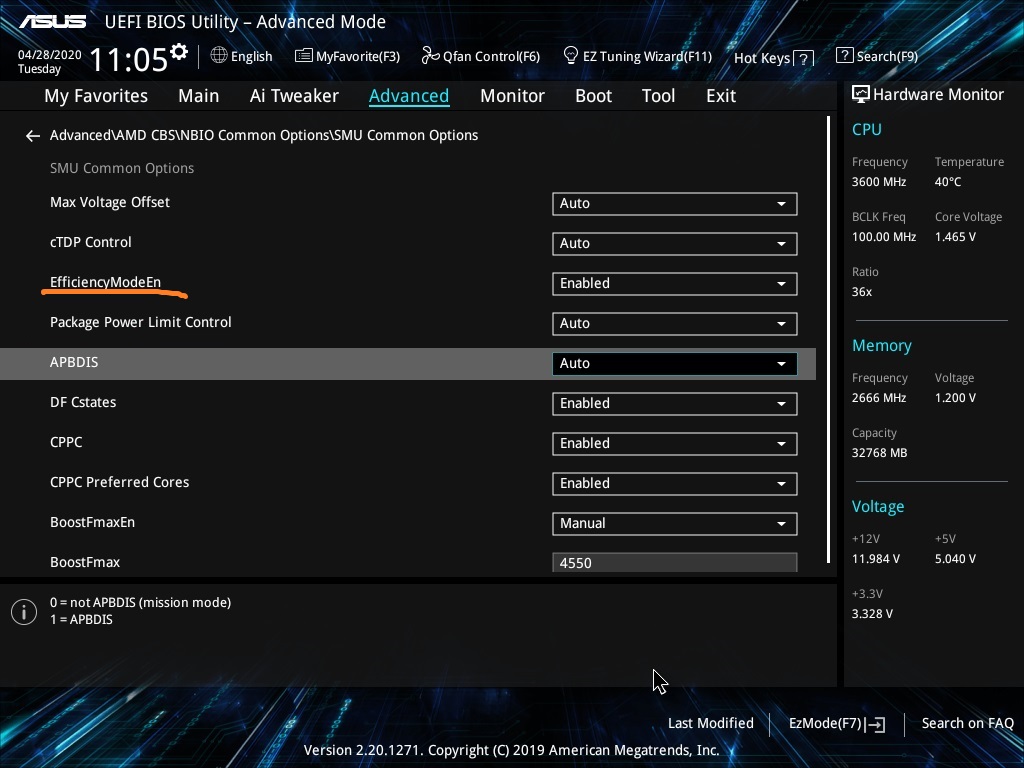Open the Max Voltage Offset dropdown

point(675,203)
